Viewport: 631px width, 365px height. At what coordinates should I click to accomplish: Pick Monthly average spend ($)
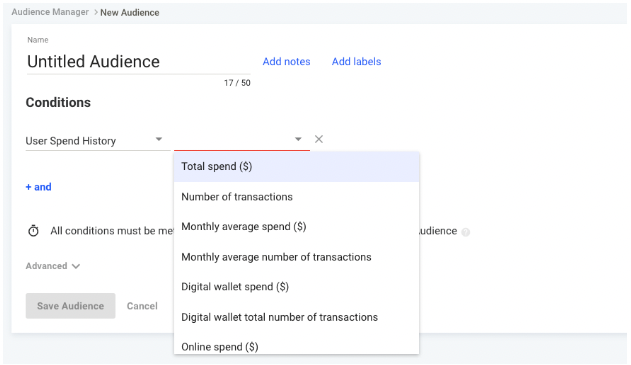pos(297,227)
